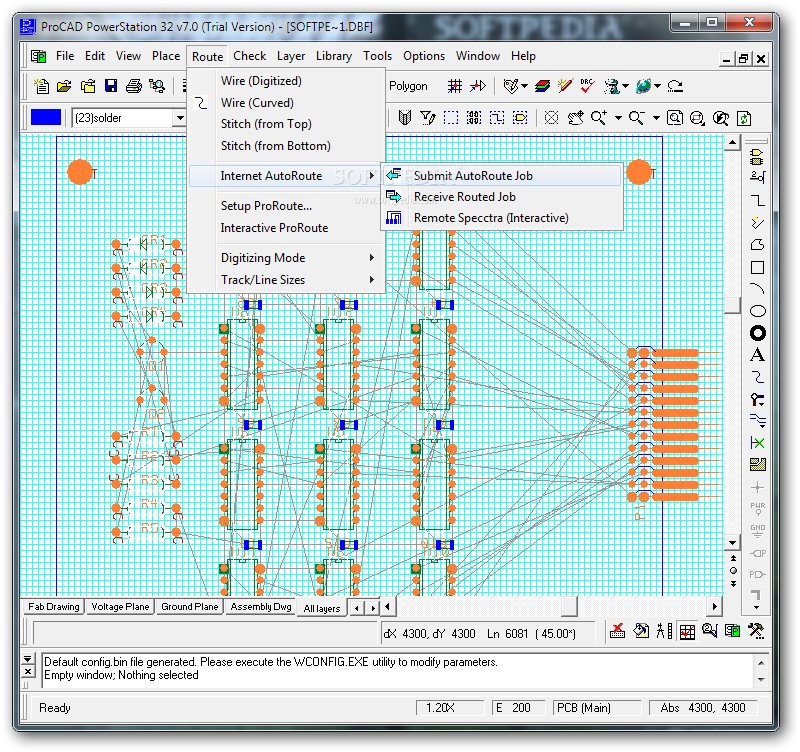
Task: Run the DRC check icon
Action: point(587,86)
